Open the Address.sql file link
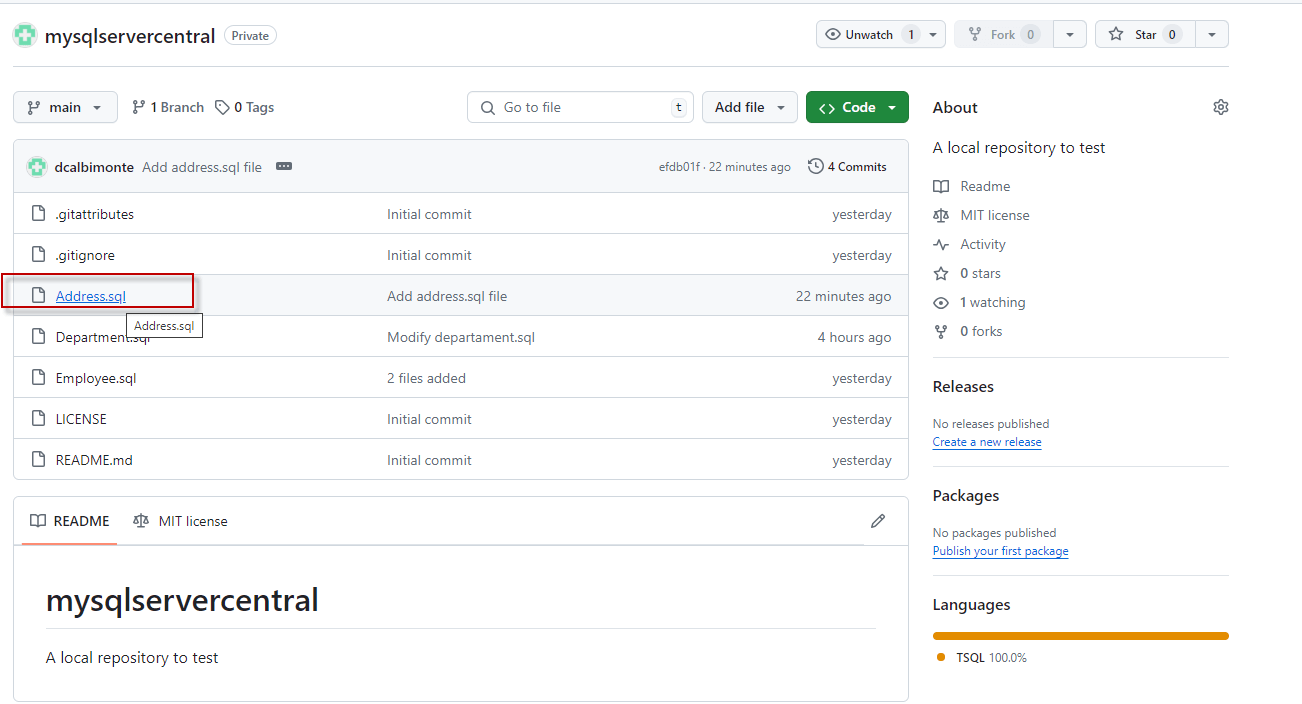 point(91,296)
